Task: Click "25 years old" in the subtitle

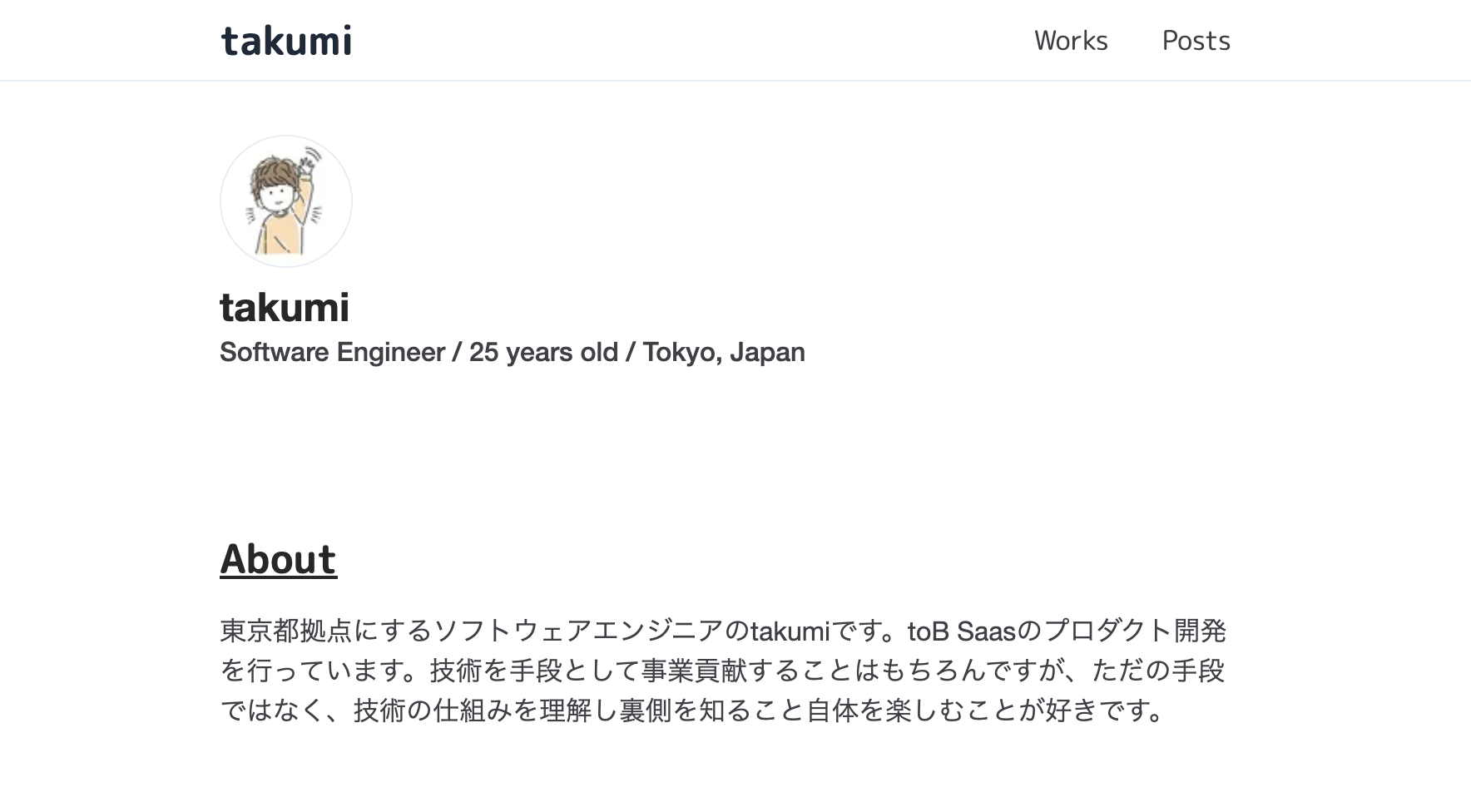Action: click(x=543, y=352)
